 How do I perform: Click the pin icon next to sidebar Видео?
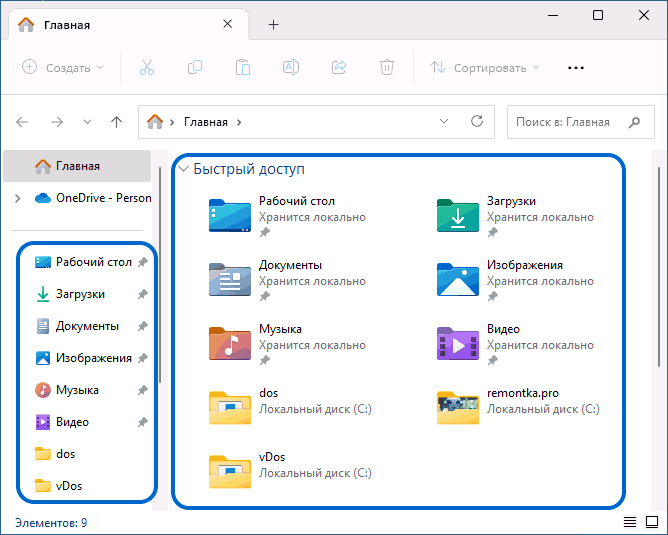pos(143,422)
